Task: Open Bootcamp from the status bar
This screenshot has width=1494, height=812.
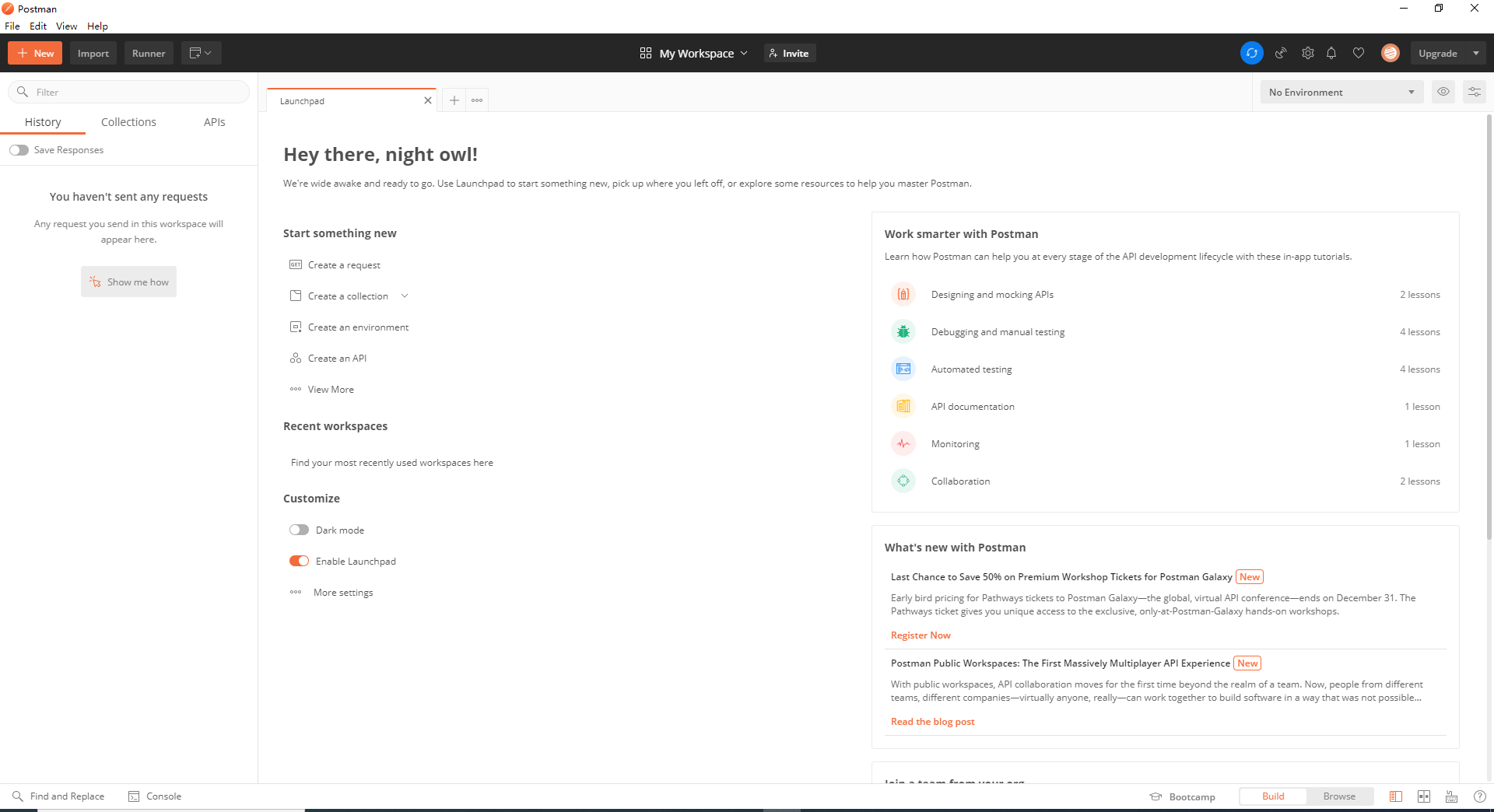Action: (x=1183, y=796)
